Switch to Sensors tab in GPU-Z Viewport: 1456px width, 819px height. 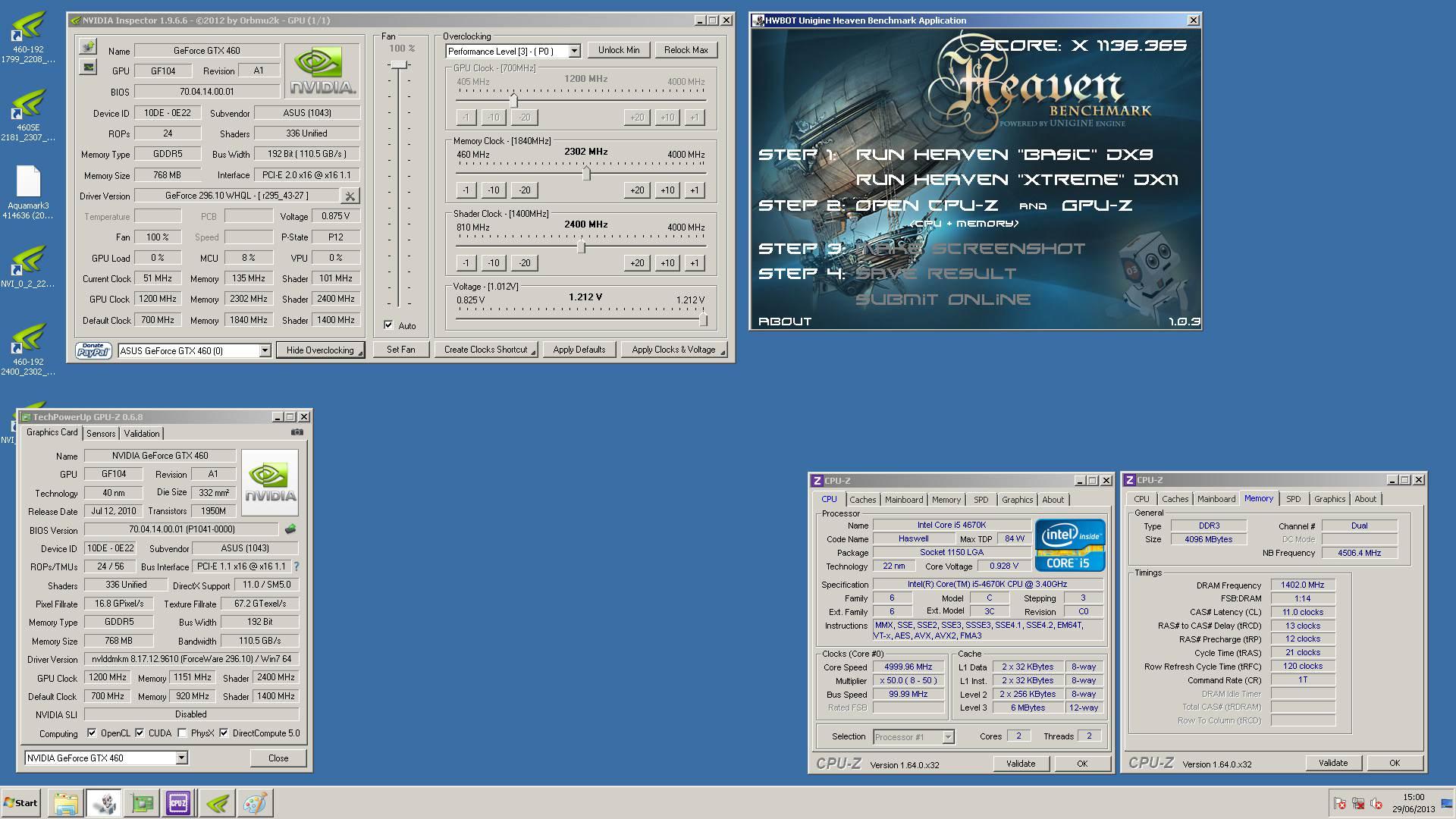[x=101, y=433]
